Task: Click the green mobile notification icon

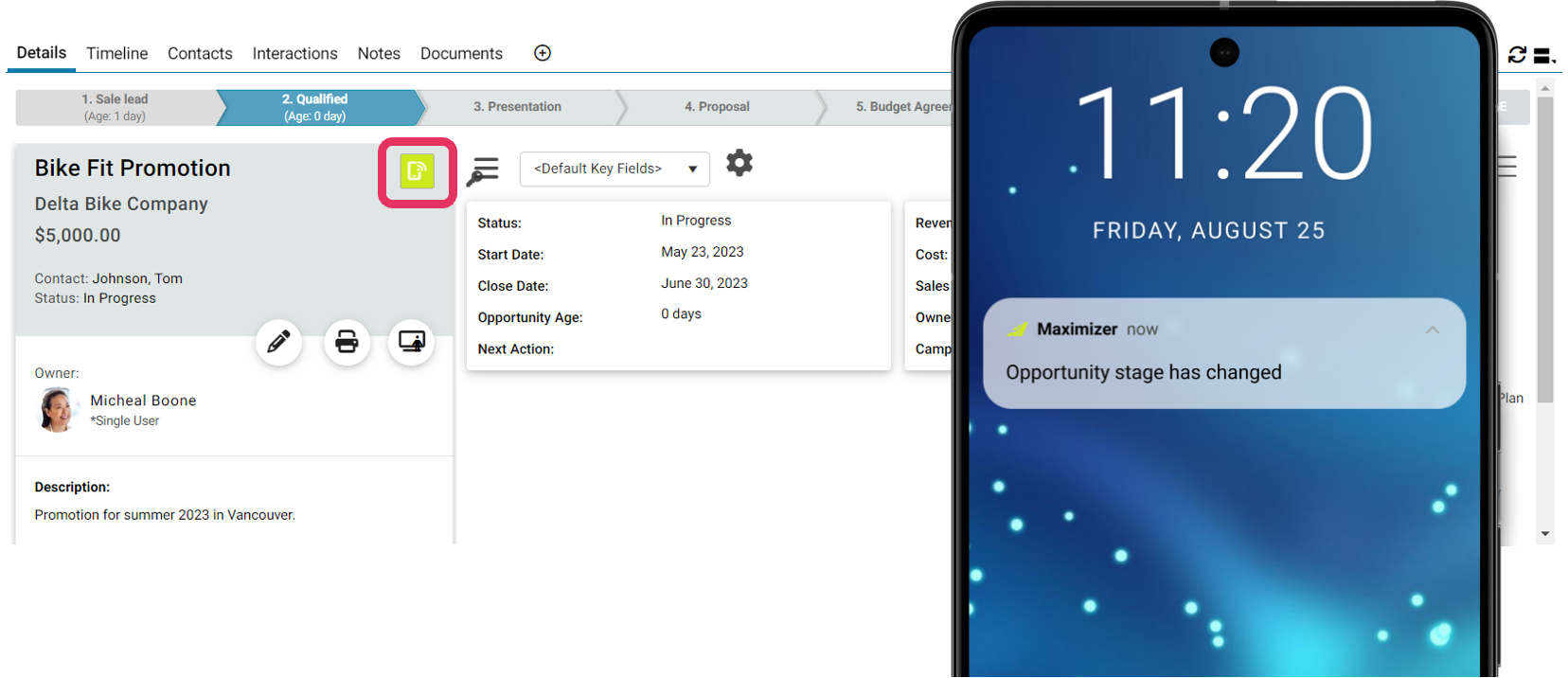Action: pyautogui.click(x=417, y=171)
